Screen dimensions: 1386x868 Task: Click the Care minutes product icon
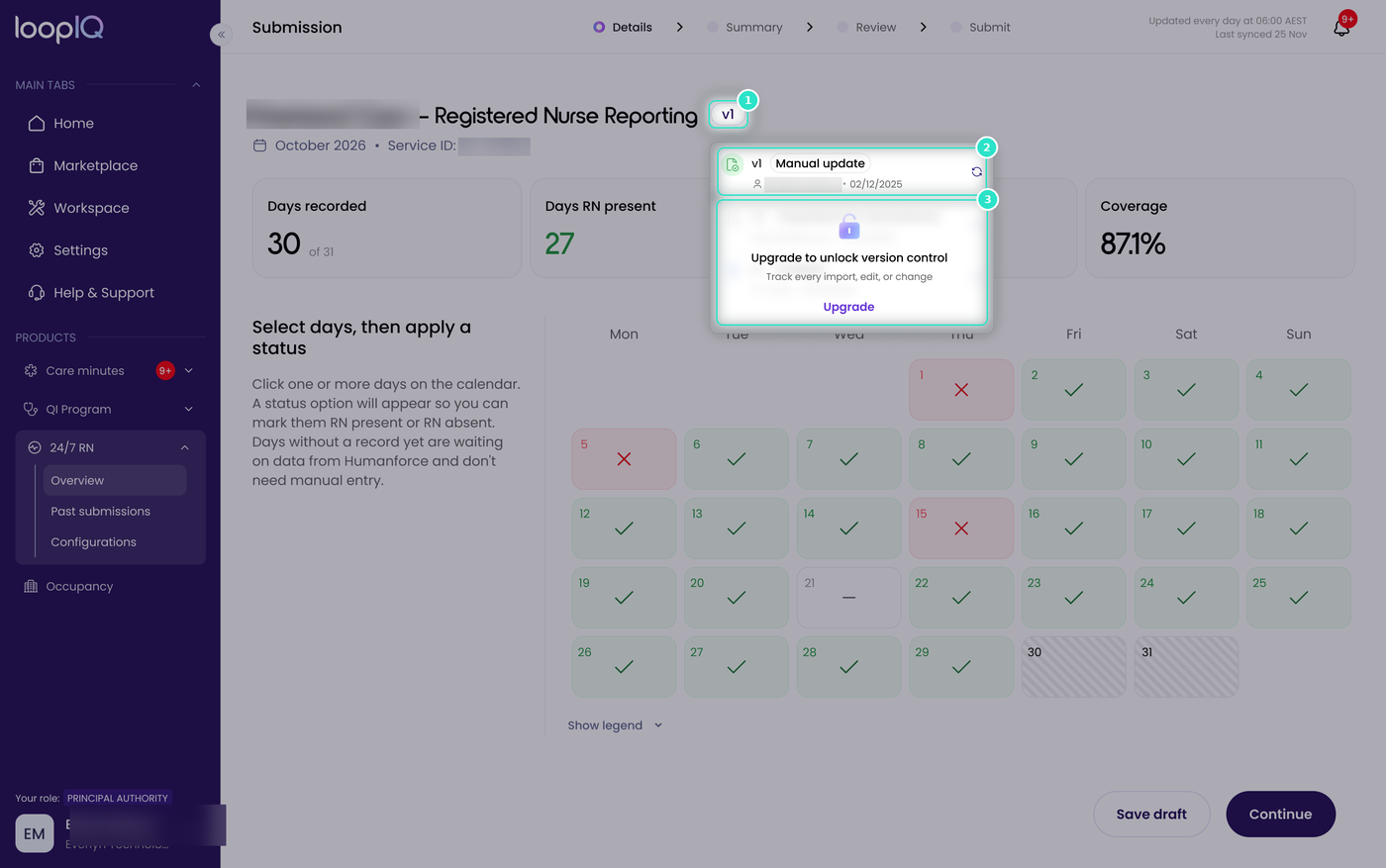[31, 370]
